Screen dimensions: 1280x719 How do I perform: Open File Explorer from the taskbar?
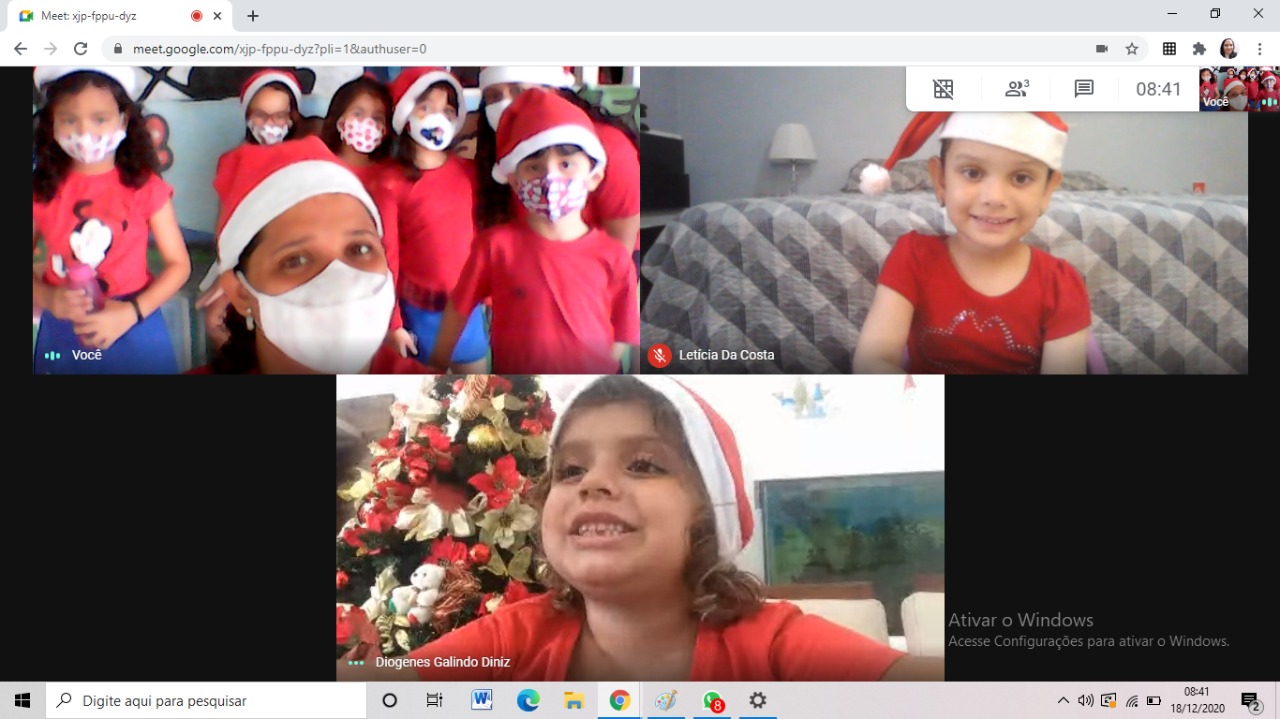574,700
